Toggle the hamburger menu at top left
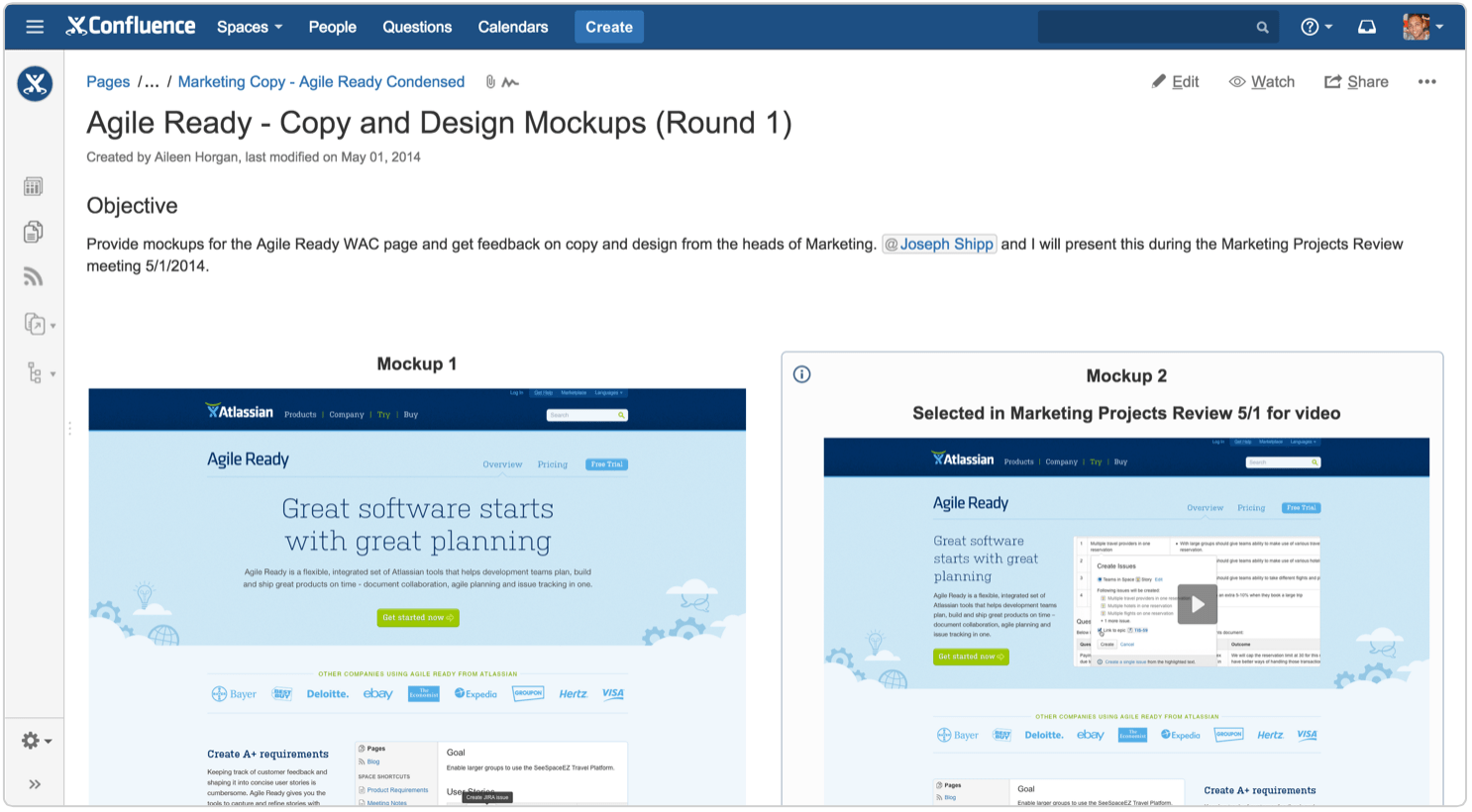This screenshot has width=1472, height=812. pyautogui.click(x=35, y=26)
